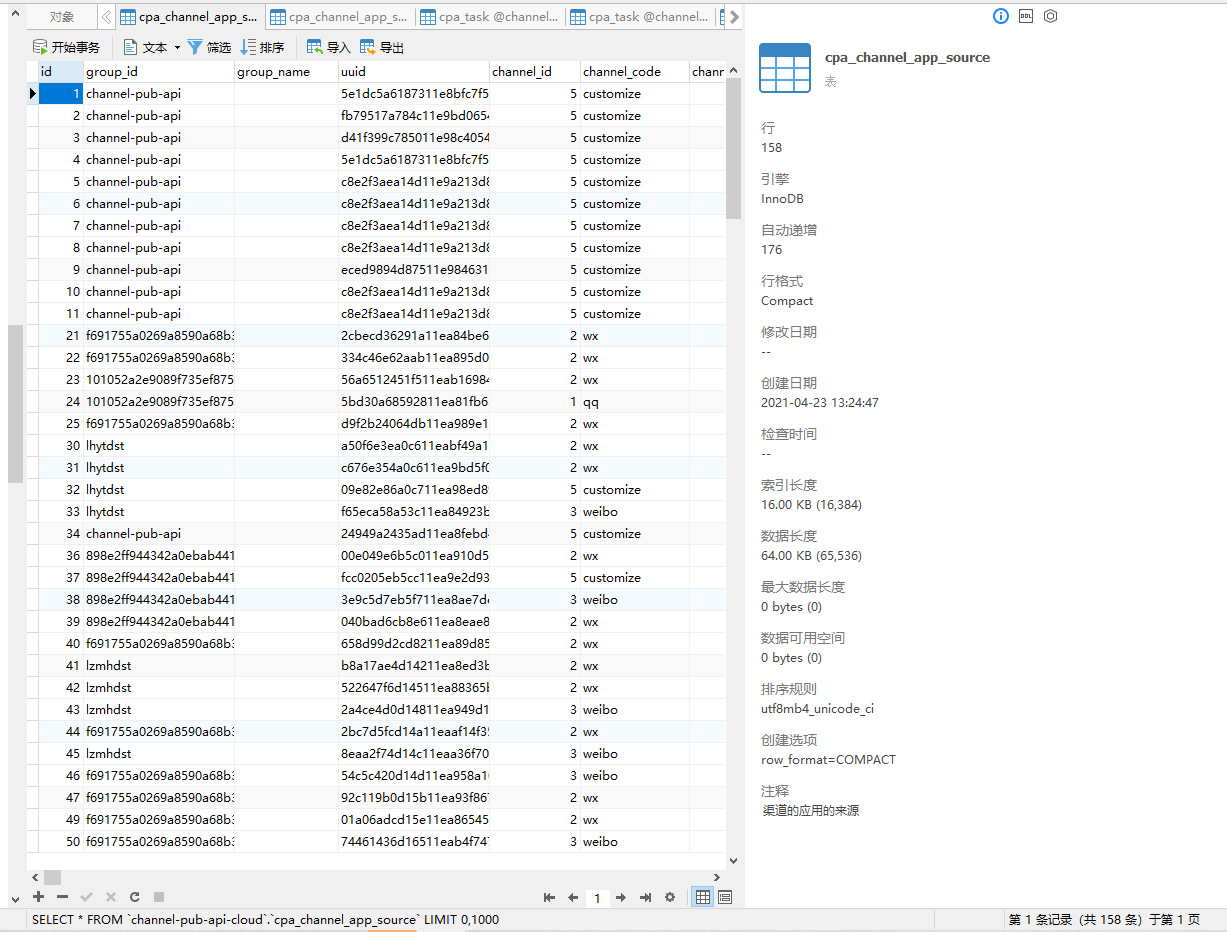Click the id column header

[60, 72]
